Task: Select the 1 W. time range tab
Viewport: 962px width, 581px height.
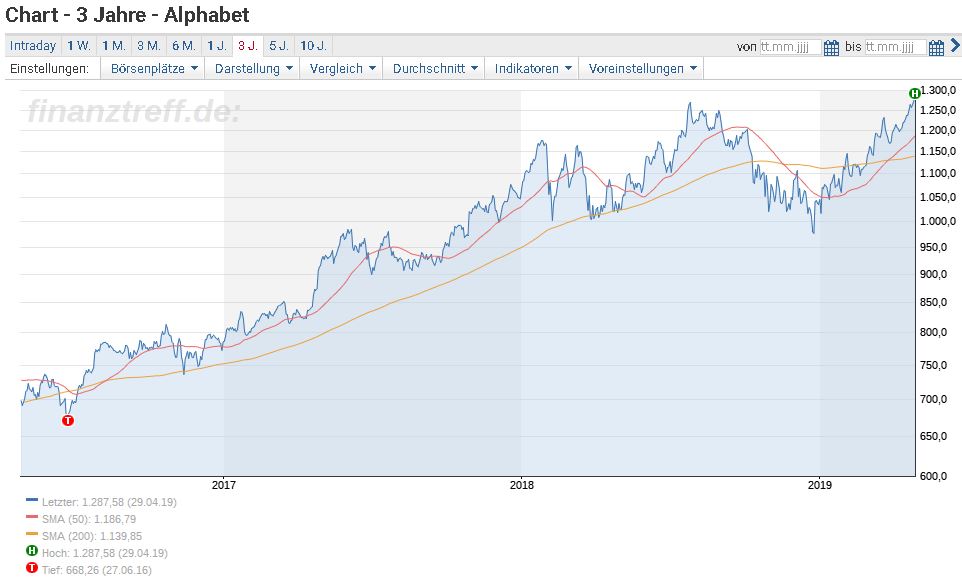Action: click(x=79, y=45)
